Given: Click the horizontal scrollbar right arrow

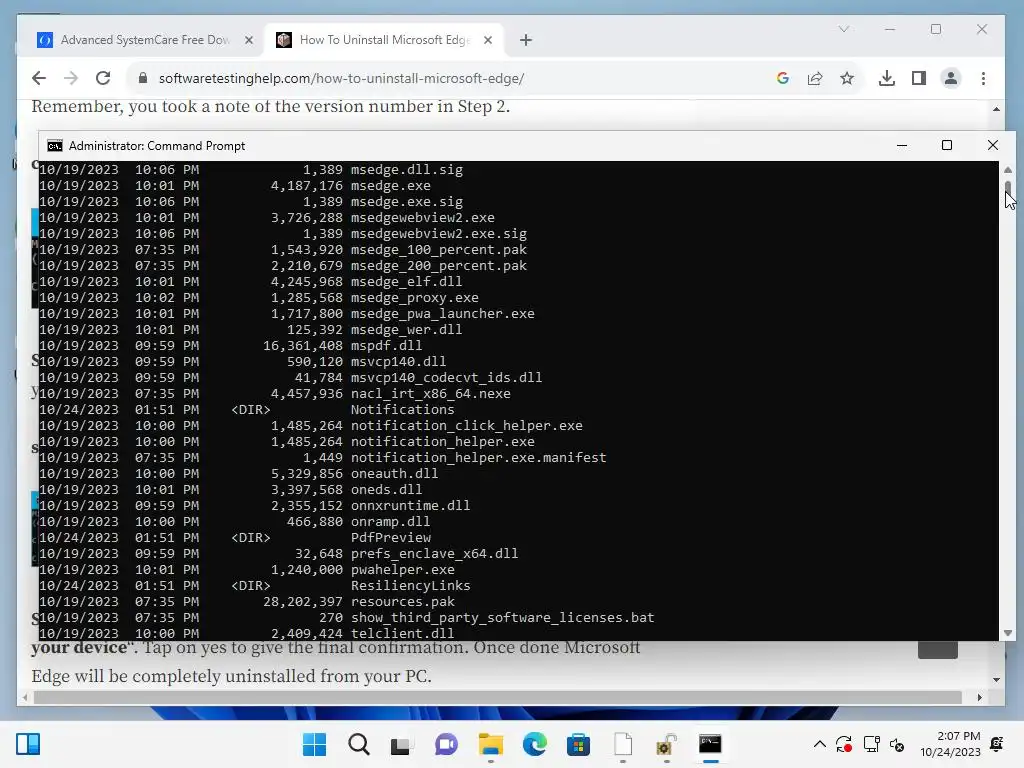Looking at the screenshot, I should 980,697.
